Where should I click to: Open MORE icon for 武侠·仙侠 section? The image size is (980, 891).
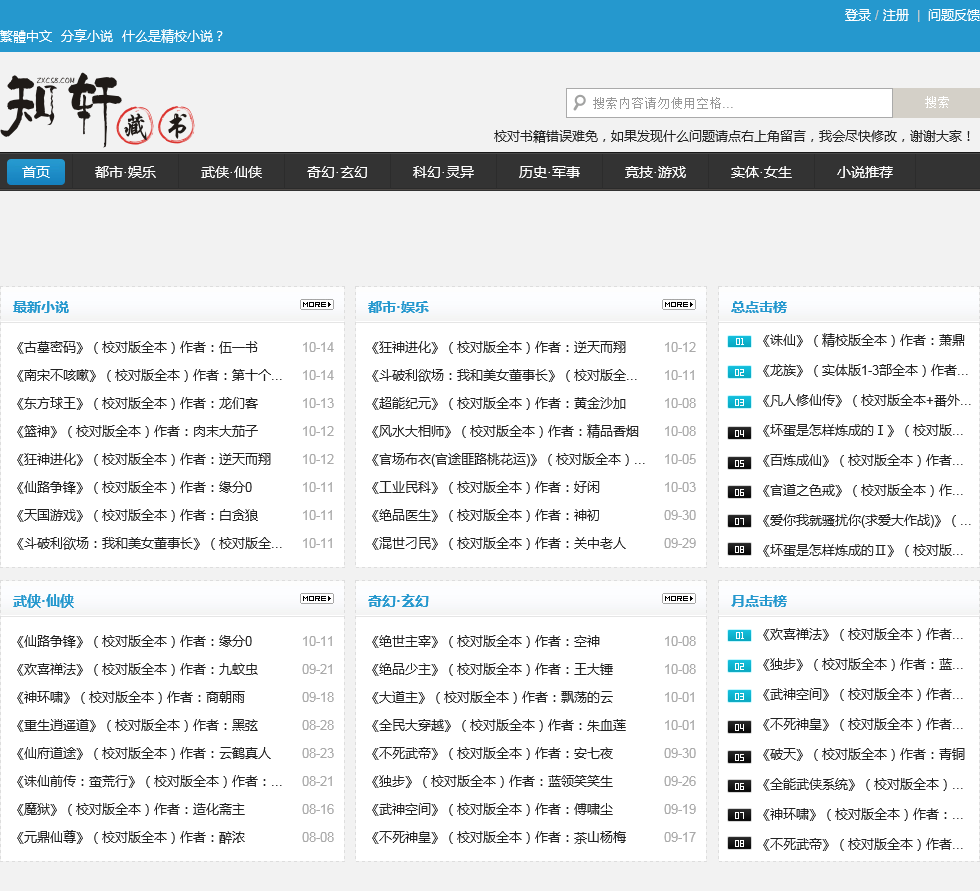tap(316, 598)
